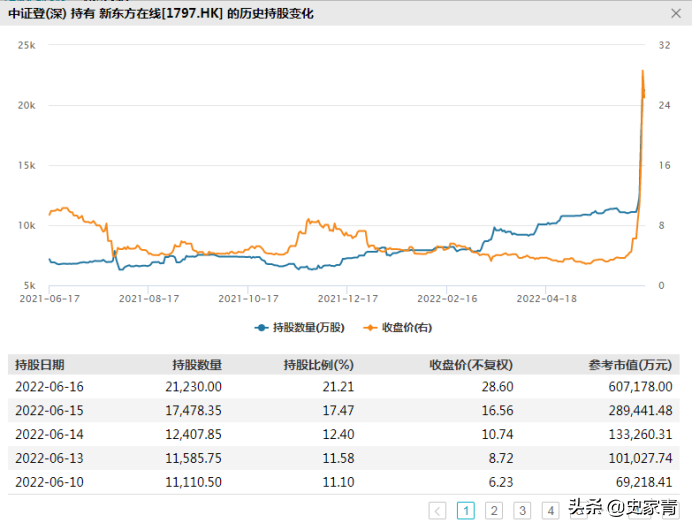
Task: Click market value 607,178.00
Action: tap(641, 387)
